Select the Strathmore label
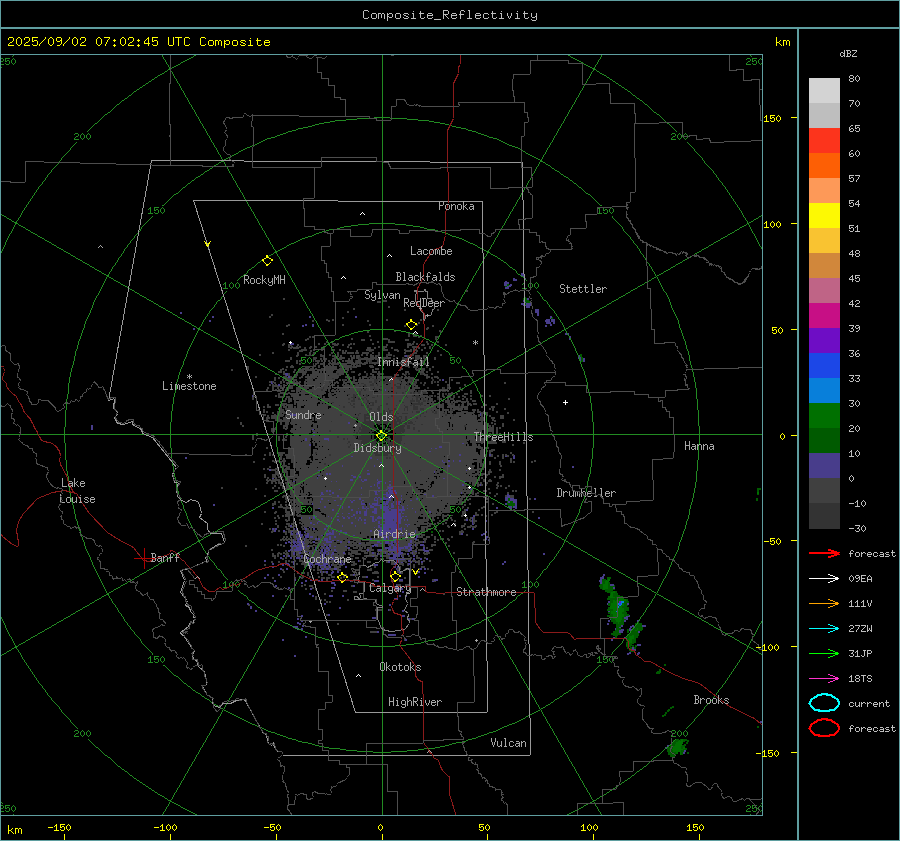 point(486,592)
